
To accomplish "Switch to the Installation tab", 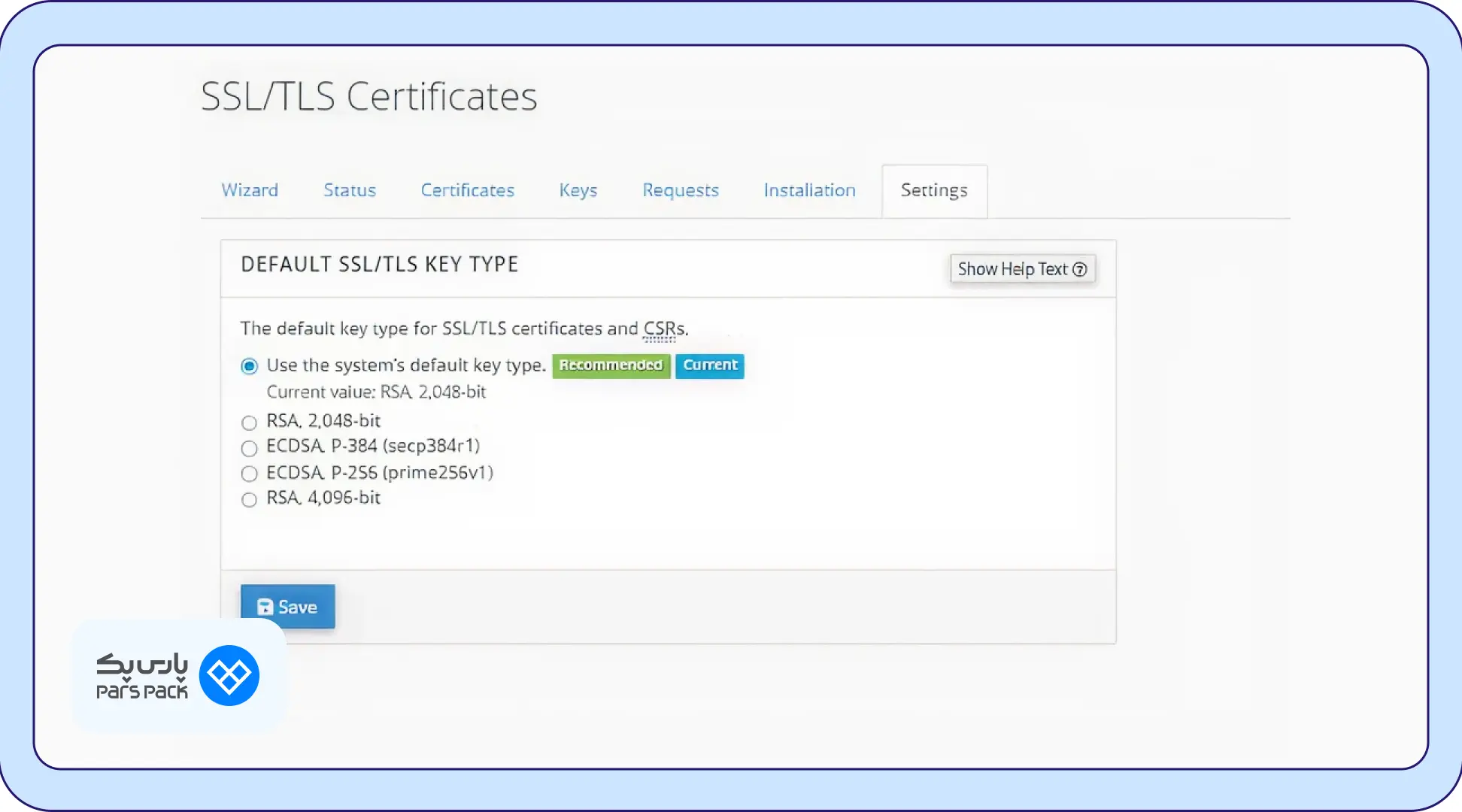I will pos(810,190).
